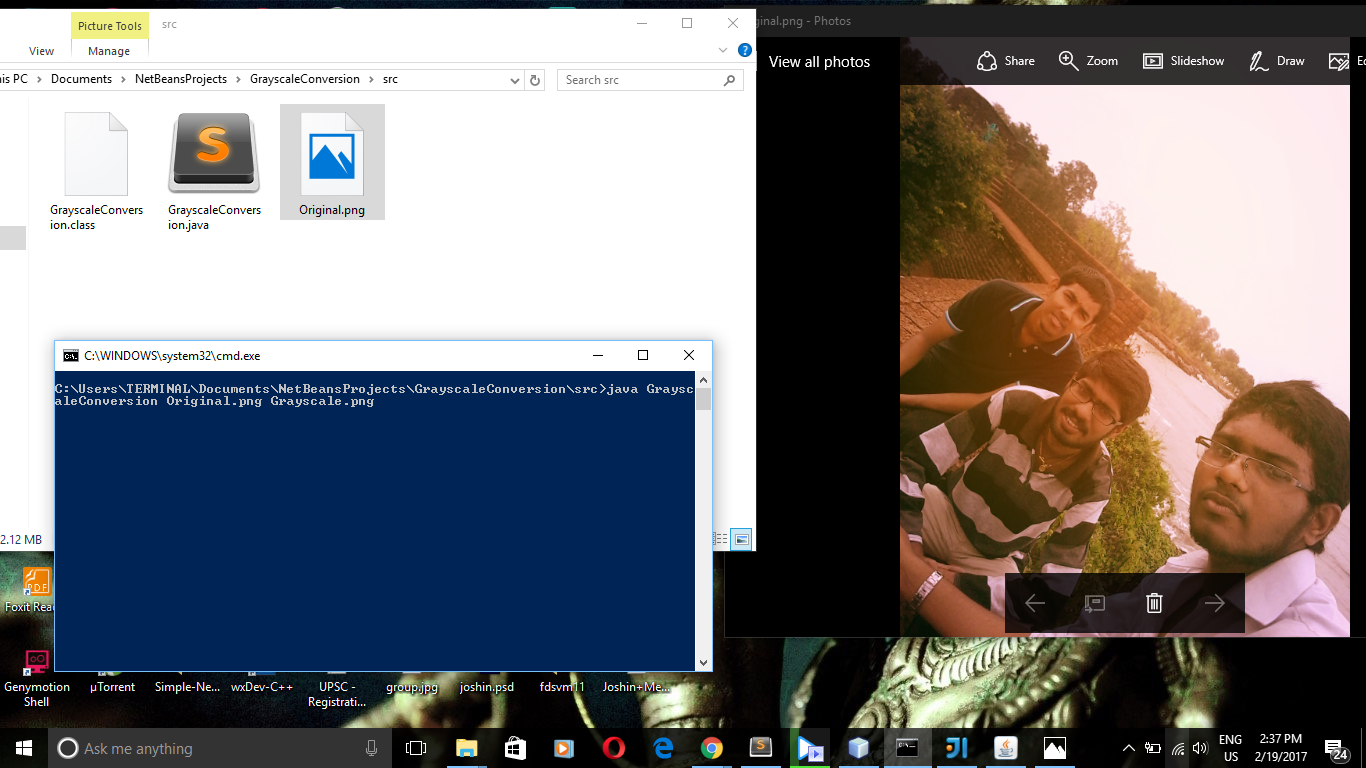Open Explorer help with the question mark
1366x768 pixels.
pos(744,50)
